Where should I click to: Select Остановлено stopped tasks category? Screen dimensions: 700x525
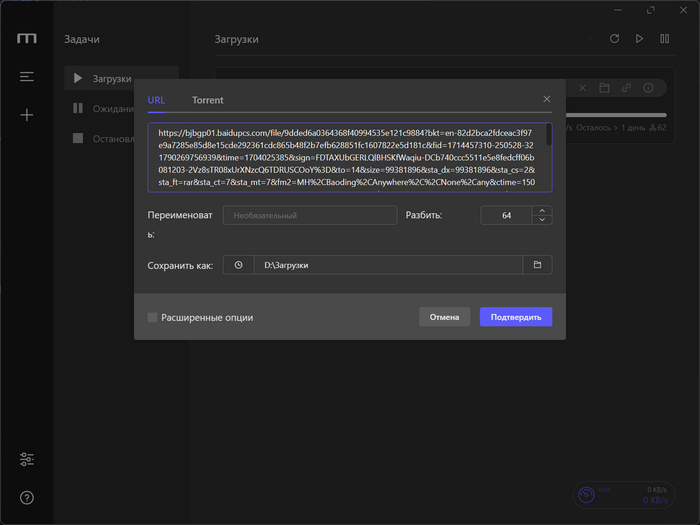tap(103, 139)
